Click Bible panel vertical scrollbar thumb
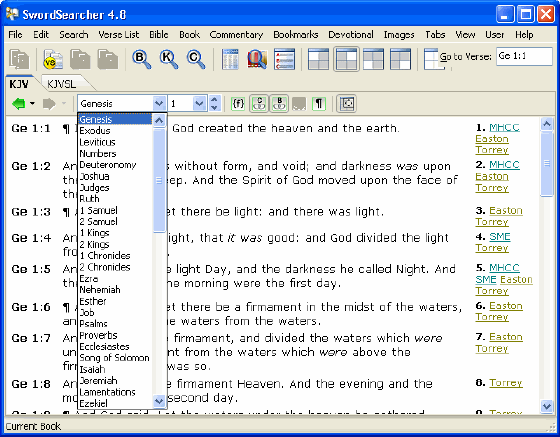The image size is (560, 437). (547, 164)
